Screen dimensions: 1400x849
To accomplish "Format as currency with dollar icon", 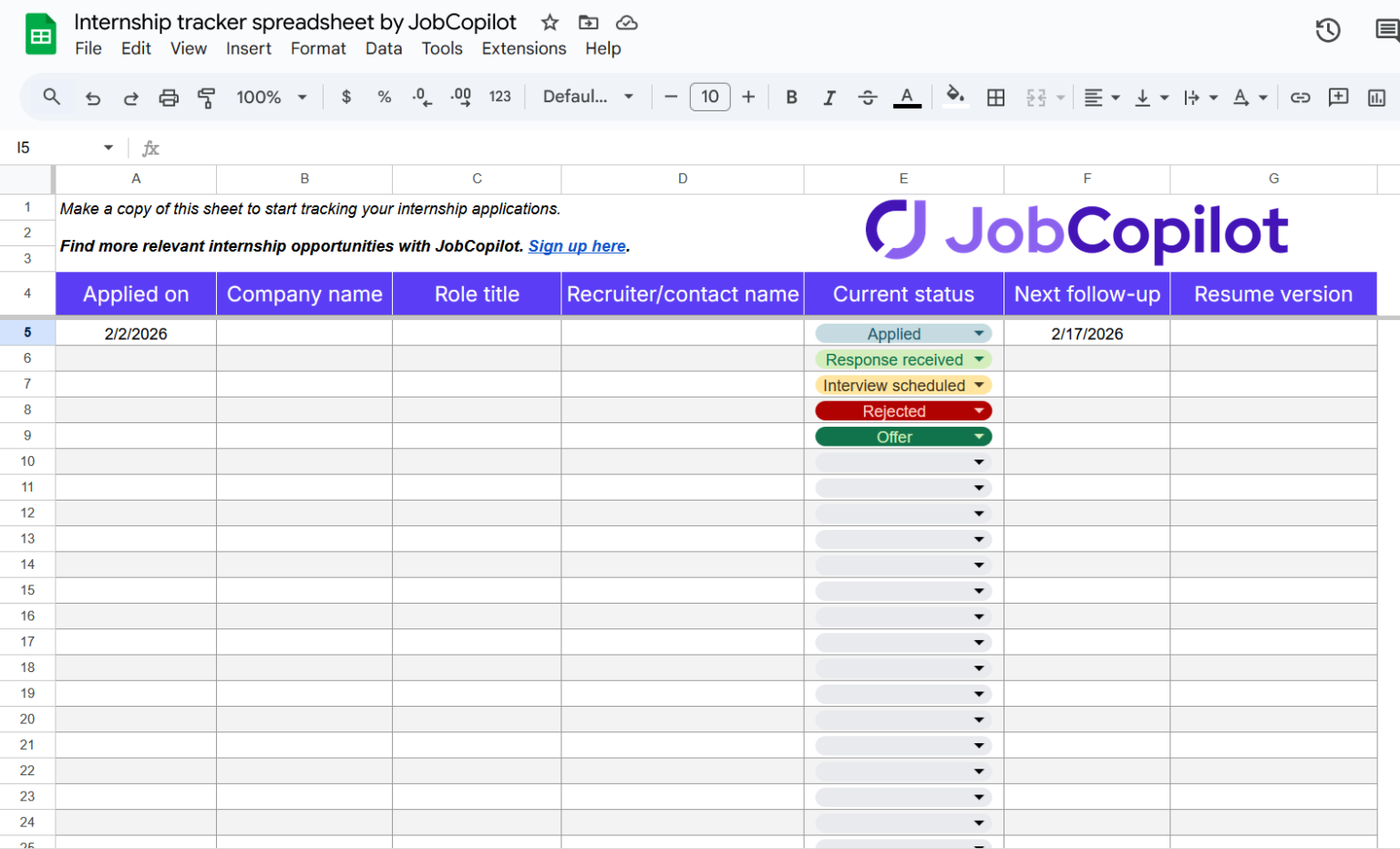I will [346, 97].
